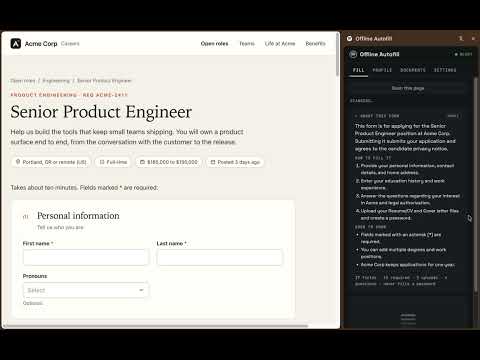Viewport: 480px width, 360px height.
Task: Click the Acme Corp logo icon
Action: [16, 44]
